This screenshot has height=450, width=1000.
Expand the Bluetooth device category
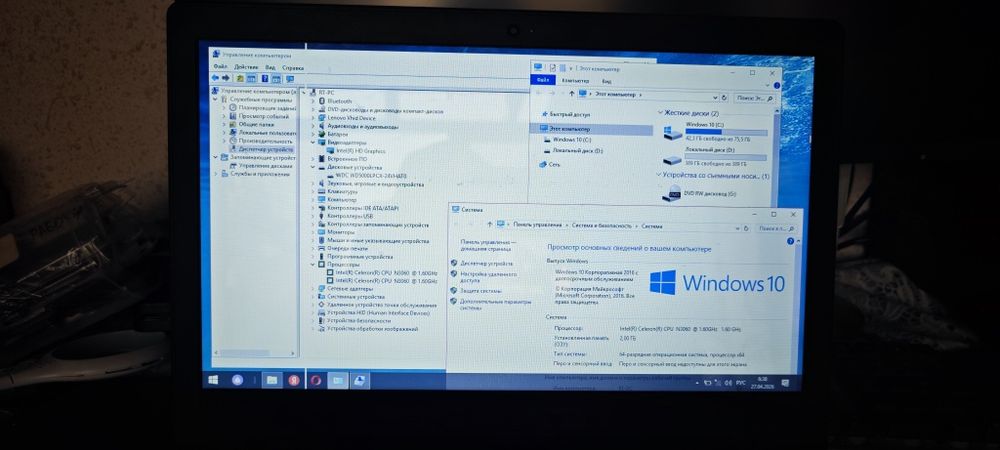[x=313, y=101]
